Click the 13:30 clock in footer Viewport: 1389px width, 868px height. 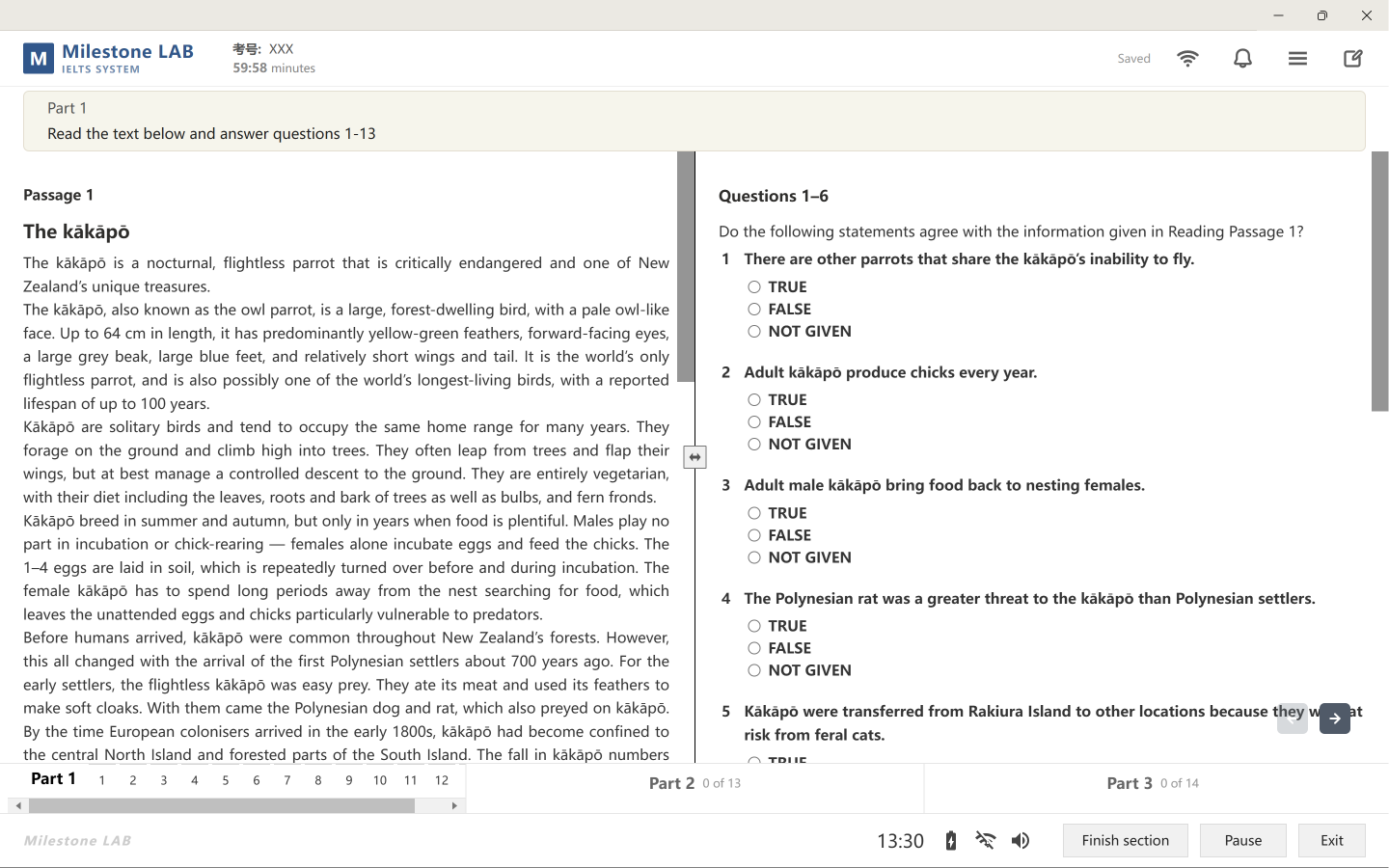tap(900, 841)
